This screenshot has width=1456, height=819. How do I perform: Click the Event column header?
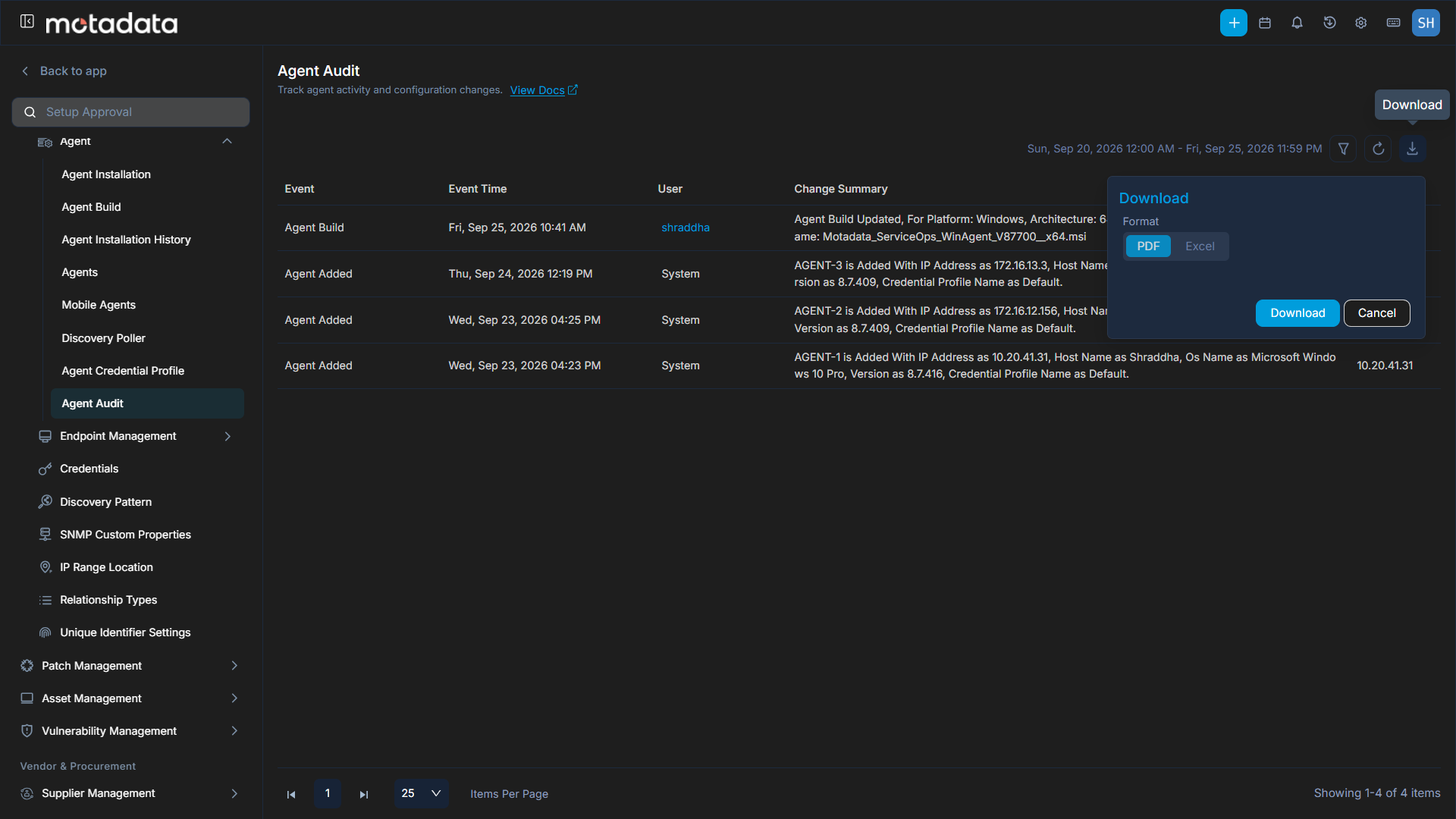300,189
